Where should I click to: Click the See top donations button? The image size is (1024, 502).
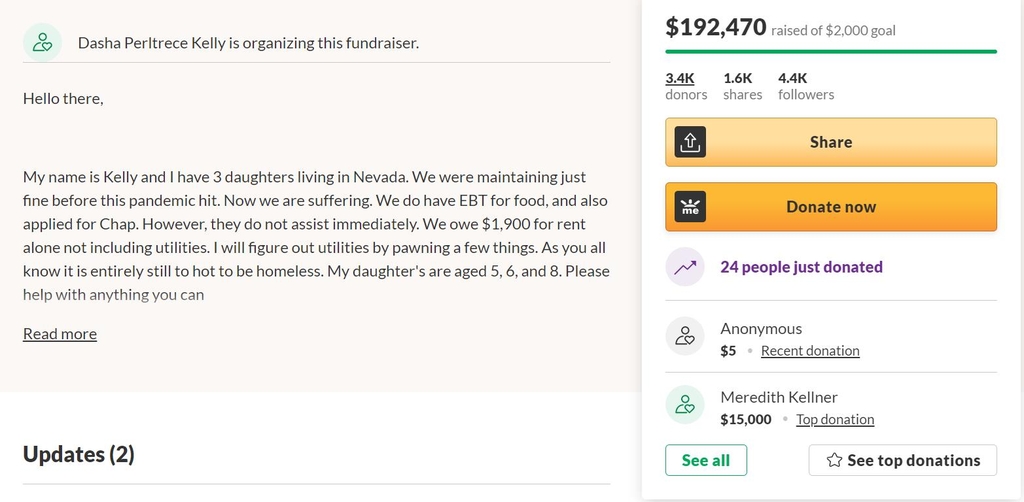pyautogui.click(x=903, y=460)
